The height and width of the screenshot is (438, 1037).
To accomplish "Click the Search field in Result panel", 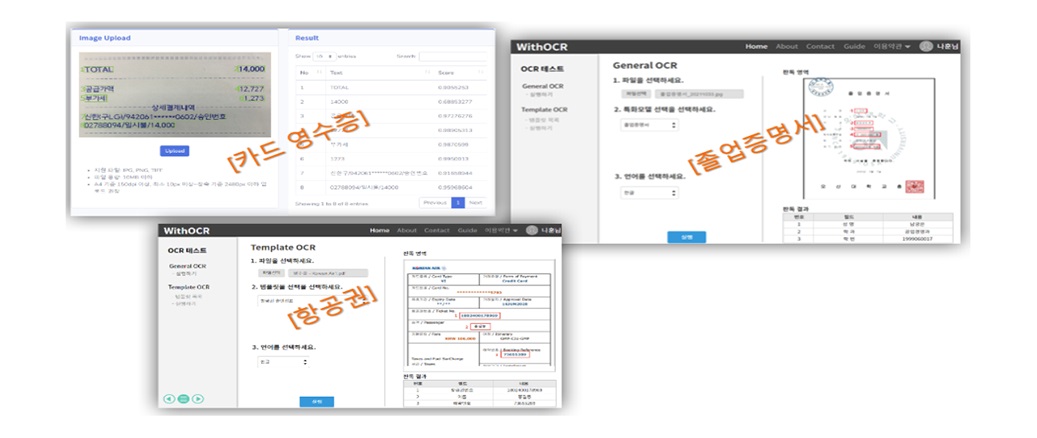I will tap(452, 56).
